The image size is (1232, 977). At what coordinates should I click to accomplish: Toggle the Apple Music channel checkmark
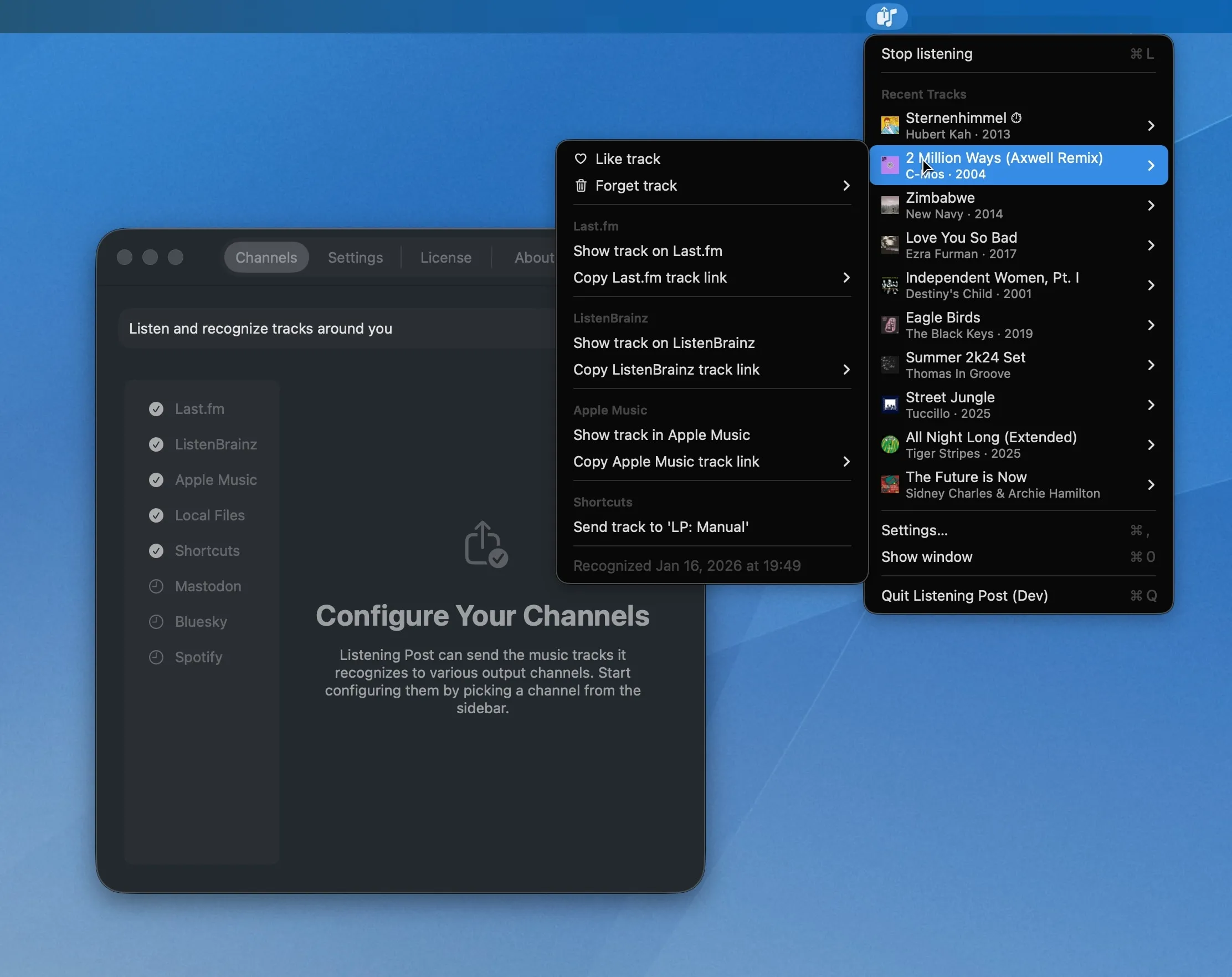[156, 480]
